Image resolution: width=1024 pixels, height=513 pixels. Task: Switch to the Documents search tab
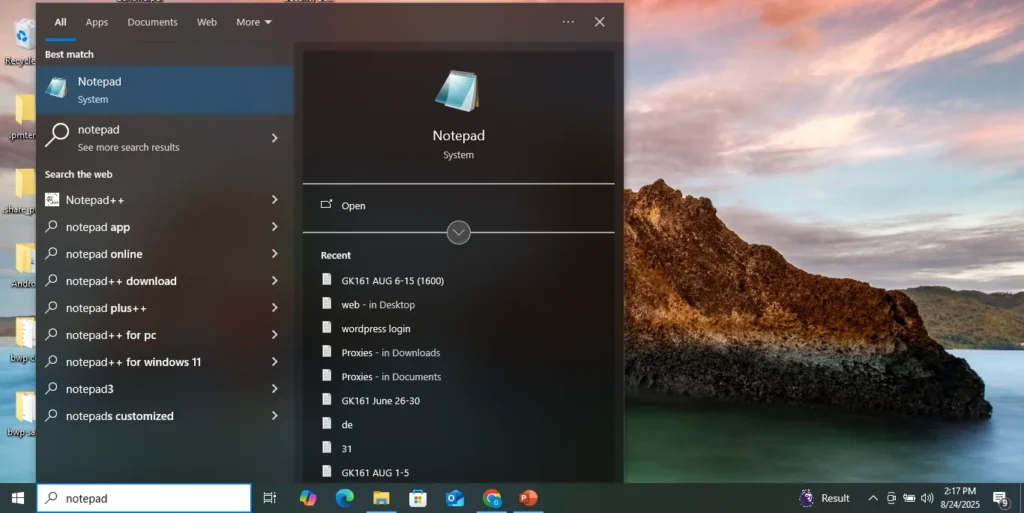[152, 22]
